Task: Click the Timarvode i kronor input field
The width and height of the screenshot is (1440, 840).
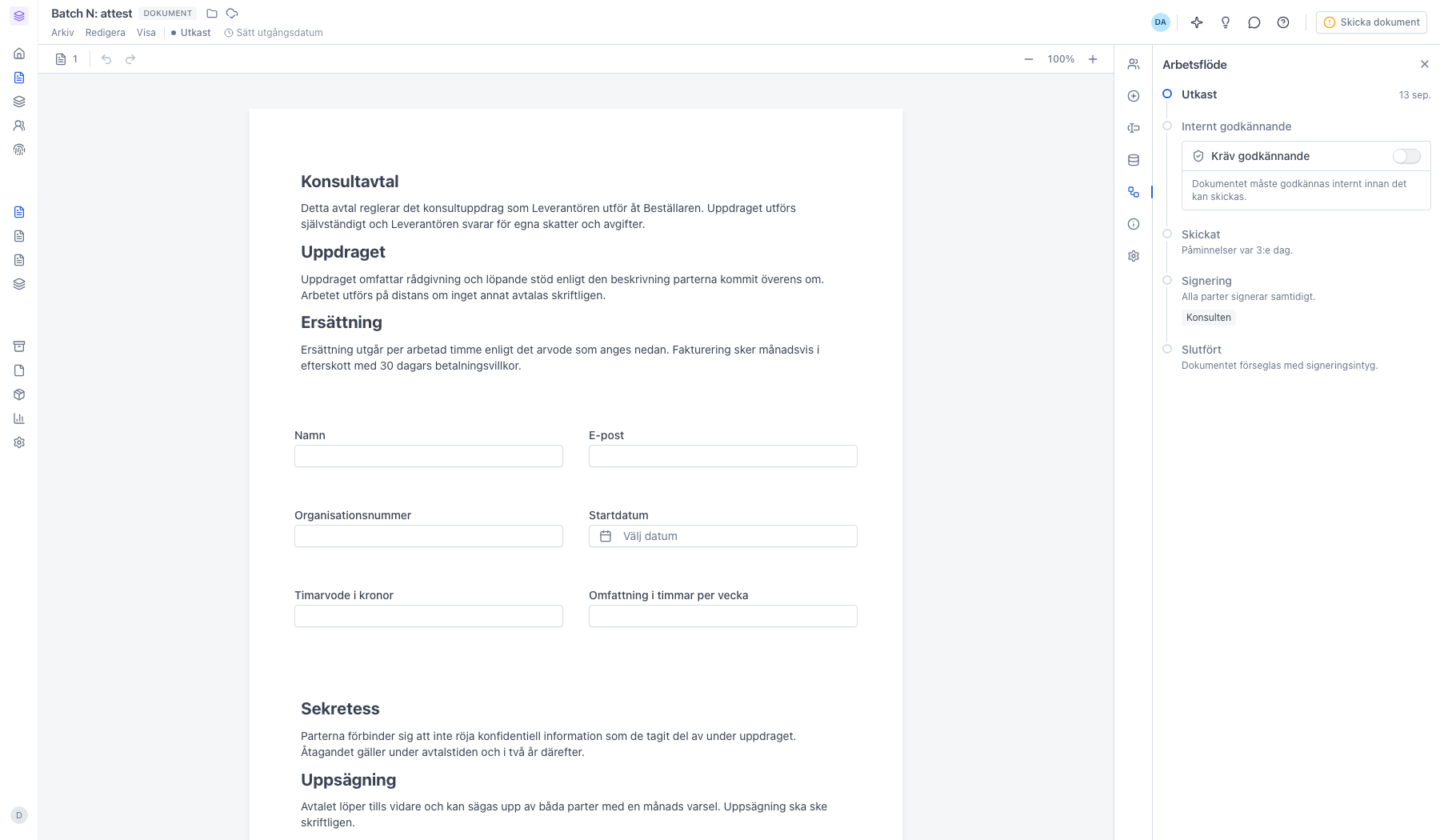Action: point(429,616)
